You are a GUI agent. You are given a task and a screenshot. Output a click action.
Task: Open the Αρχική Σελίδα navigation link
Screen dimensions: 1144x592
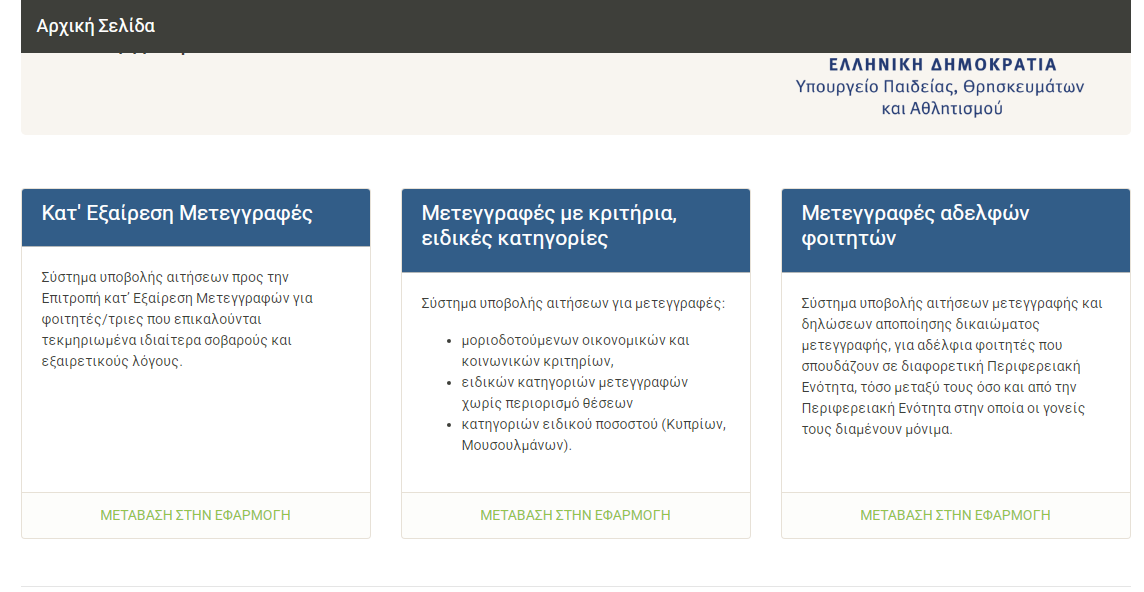(96, 26)
